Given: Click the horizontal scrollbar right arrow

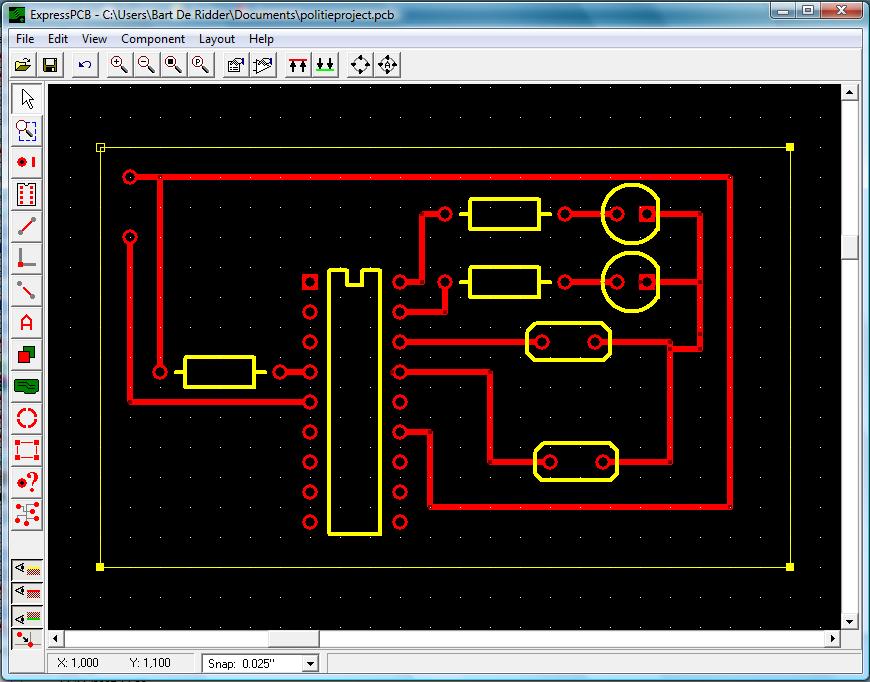Looking at the screenshot, I should (x=832, y=639).
